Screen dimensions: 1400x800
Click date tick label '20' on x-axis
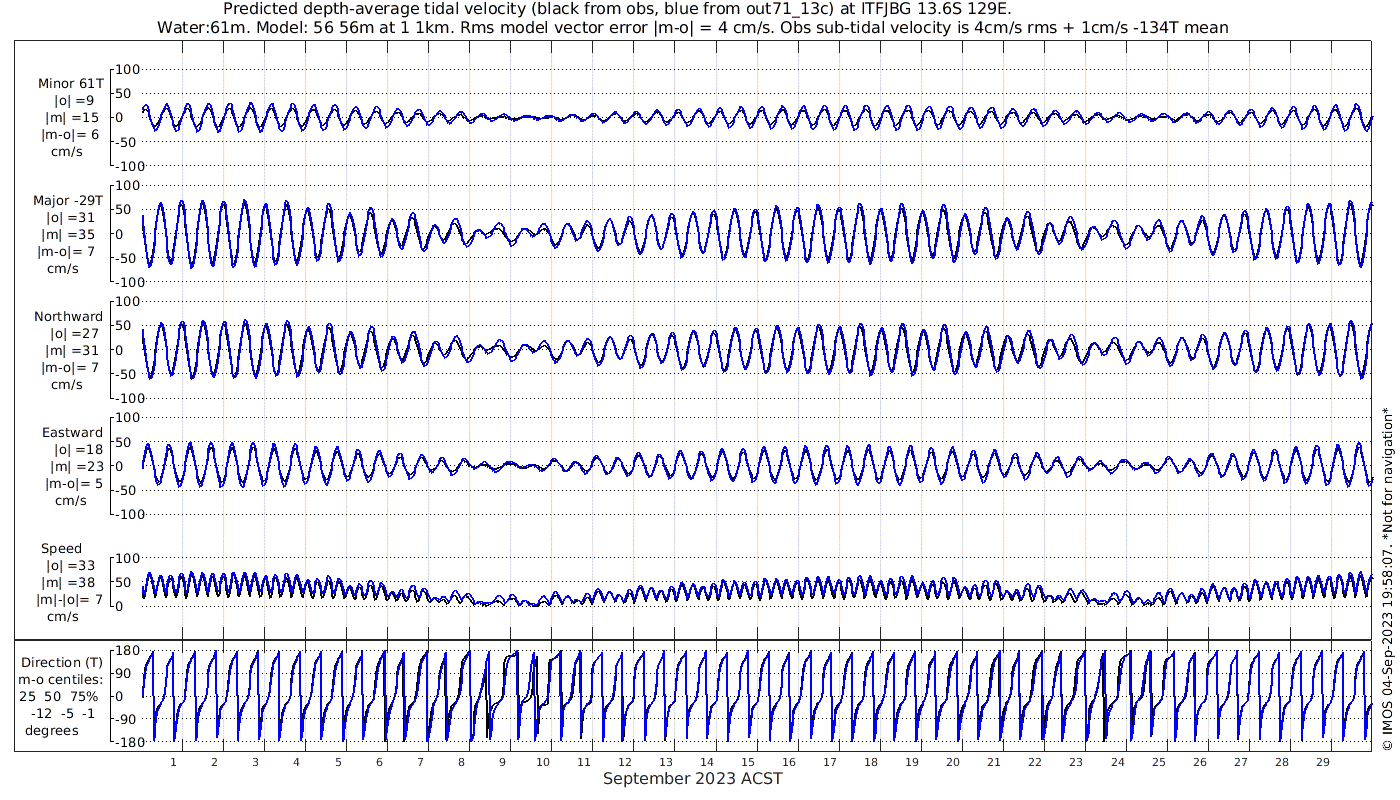[x=953, y=762]
